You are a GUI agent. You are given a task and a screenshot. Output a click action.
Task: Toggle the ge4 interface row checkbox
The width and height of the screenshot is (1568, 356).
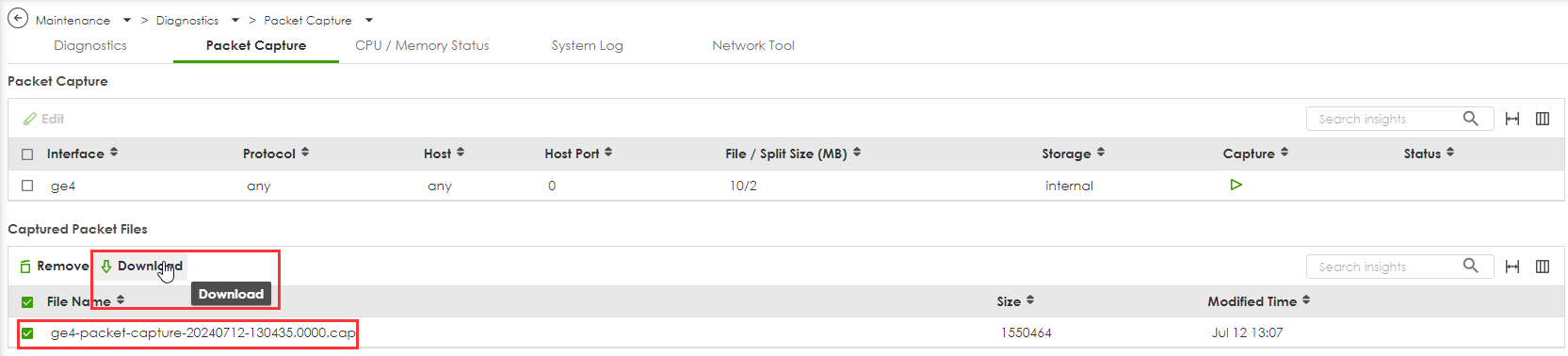27,186
